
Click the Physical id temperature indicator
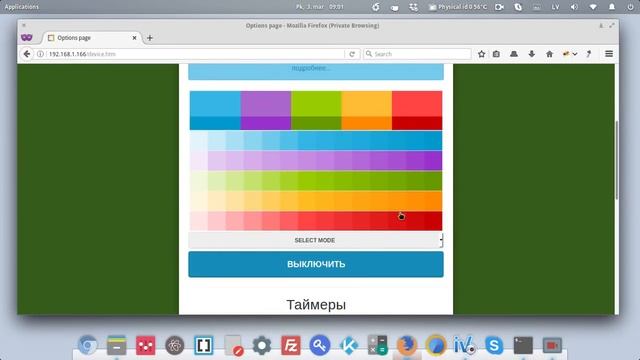458,7
